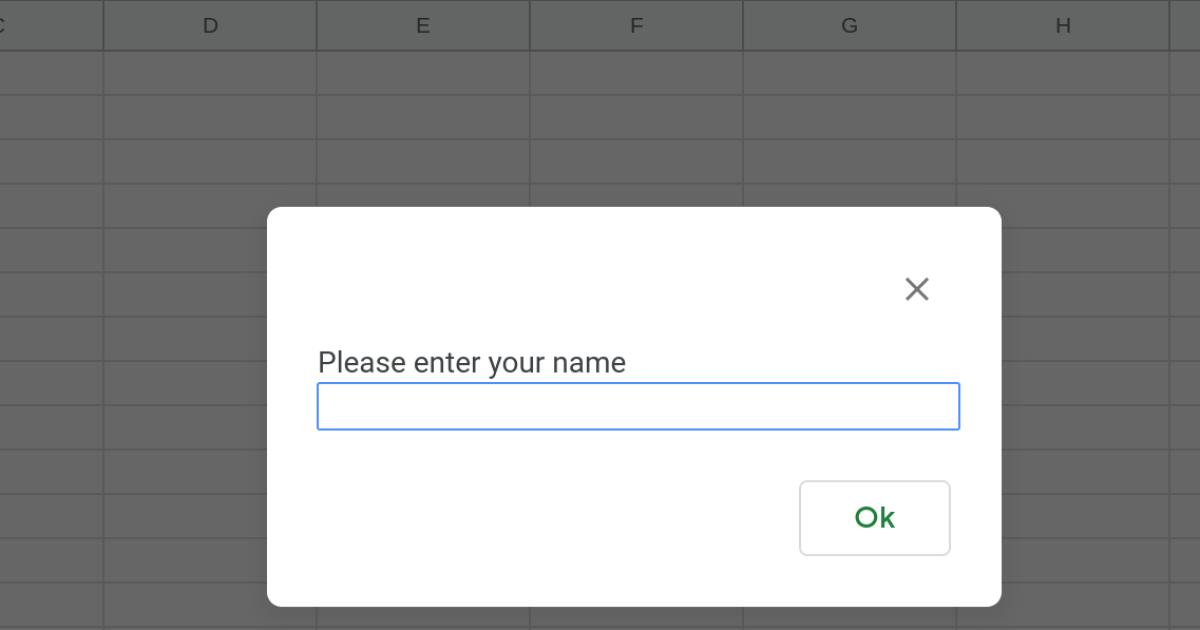Select column E header

pyautogui.click(x=422, y=26)
